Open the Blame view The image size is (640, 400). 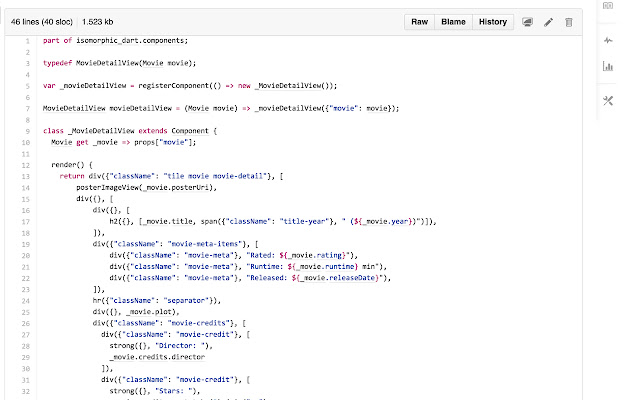453,22
